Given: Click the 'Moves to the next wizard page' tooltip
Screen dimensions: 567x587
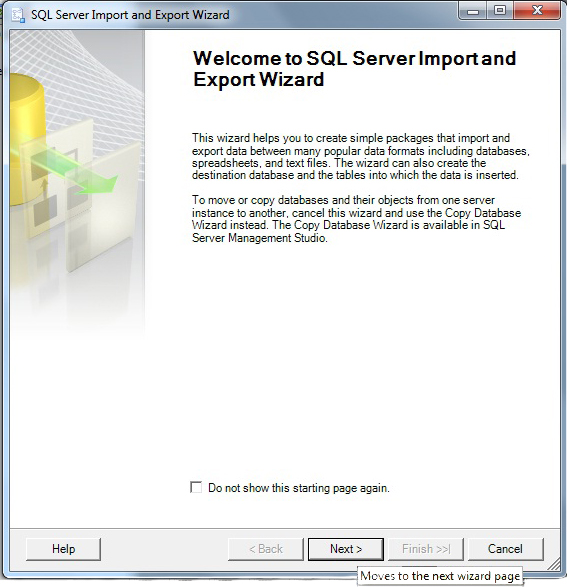Looking at the screenshot, I should click(440, 576).
